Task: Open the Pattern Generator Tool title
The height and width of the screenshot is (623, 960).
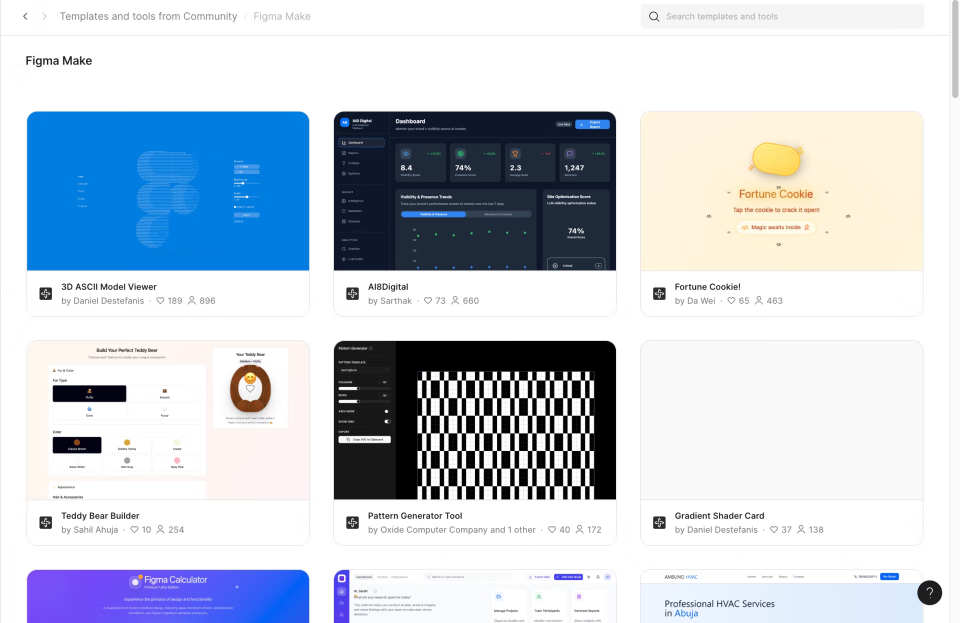Action: [x=415, y=516]
